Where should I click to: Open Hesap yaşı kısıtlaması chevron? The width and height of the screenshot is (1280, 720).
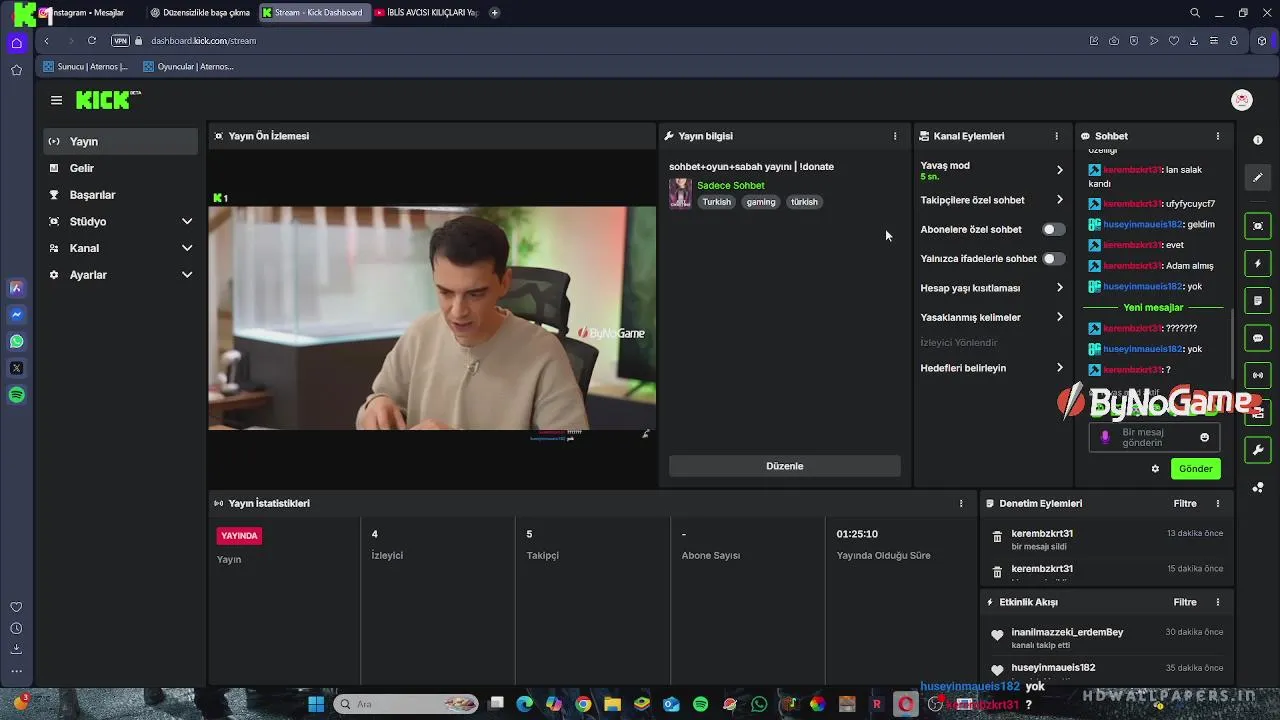click(1060, 288)
